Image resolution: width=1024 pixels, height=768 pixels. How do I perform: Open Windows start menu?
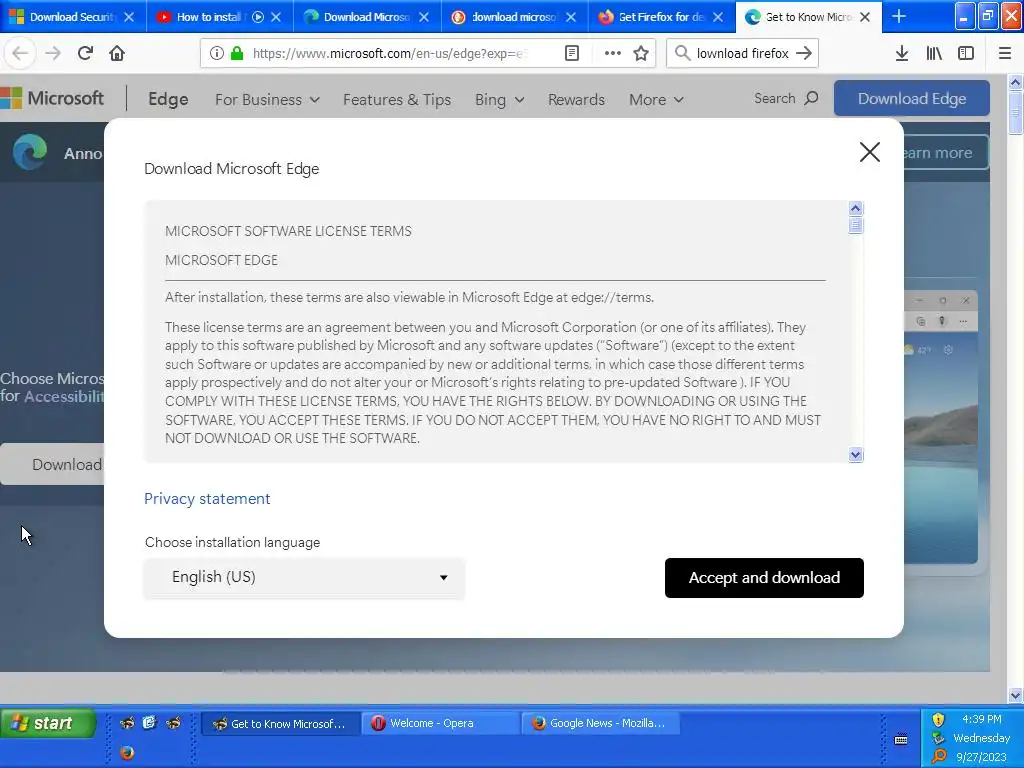pos(47,723)
